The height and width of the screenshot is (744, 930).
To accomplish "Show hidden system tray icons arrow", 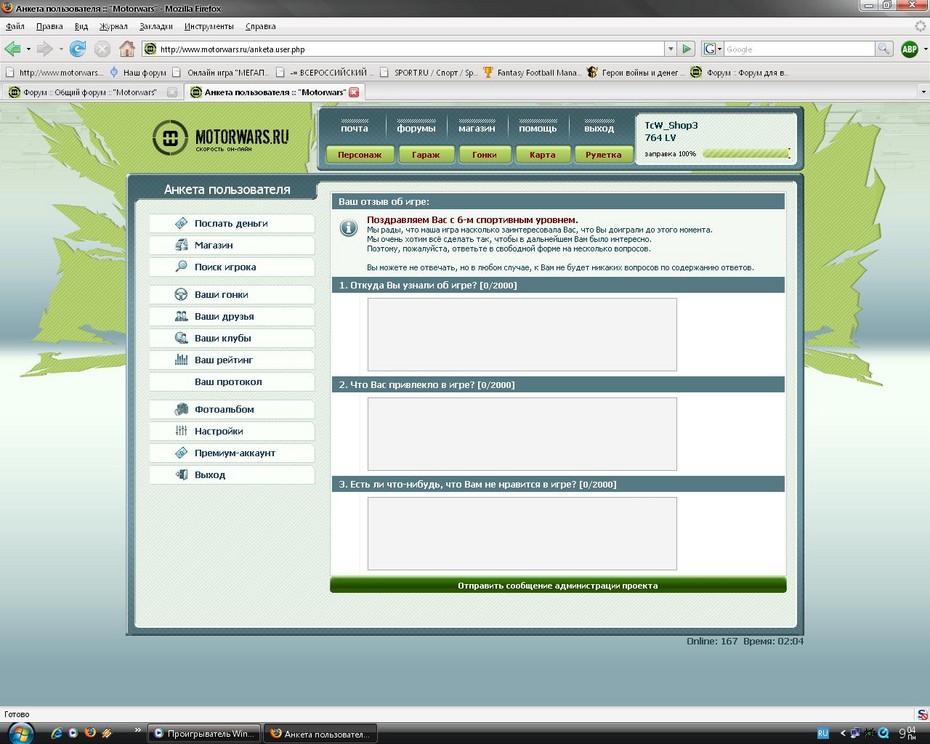I will [x=843, y=733].
